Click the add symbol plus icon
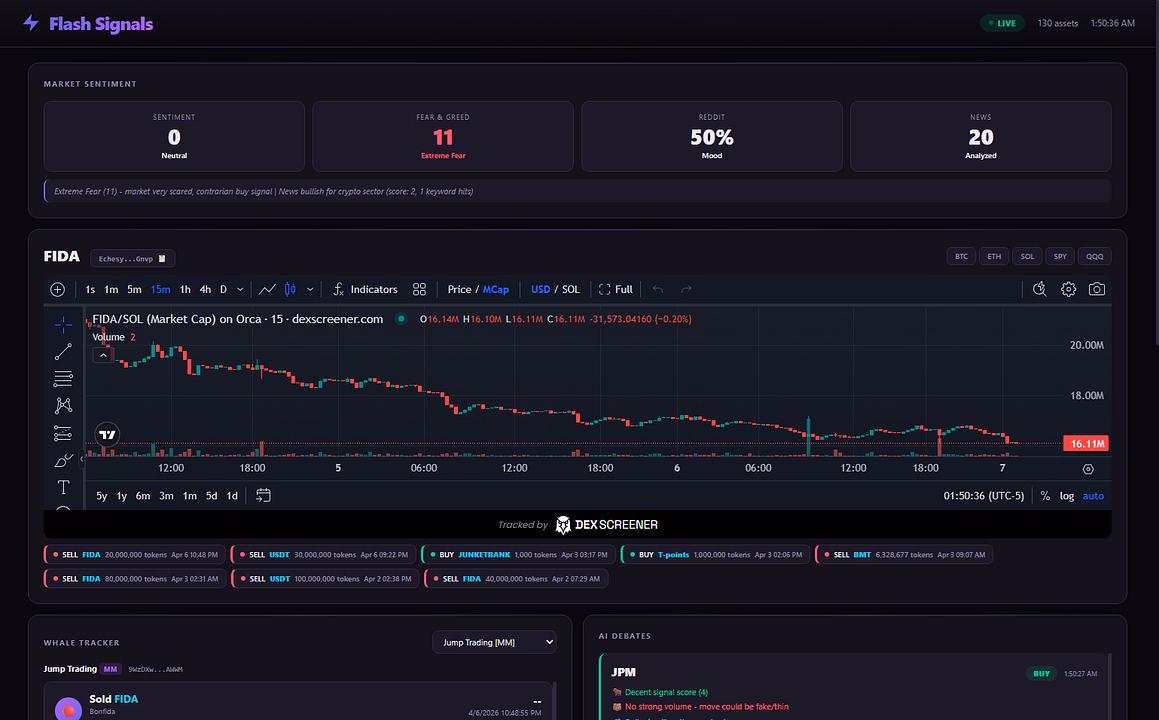The image size is (1159, 720). [x=58, y=289]
